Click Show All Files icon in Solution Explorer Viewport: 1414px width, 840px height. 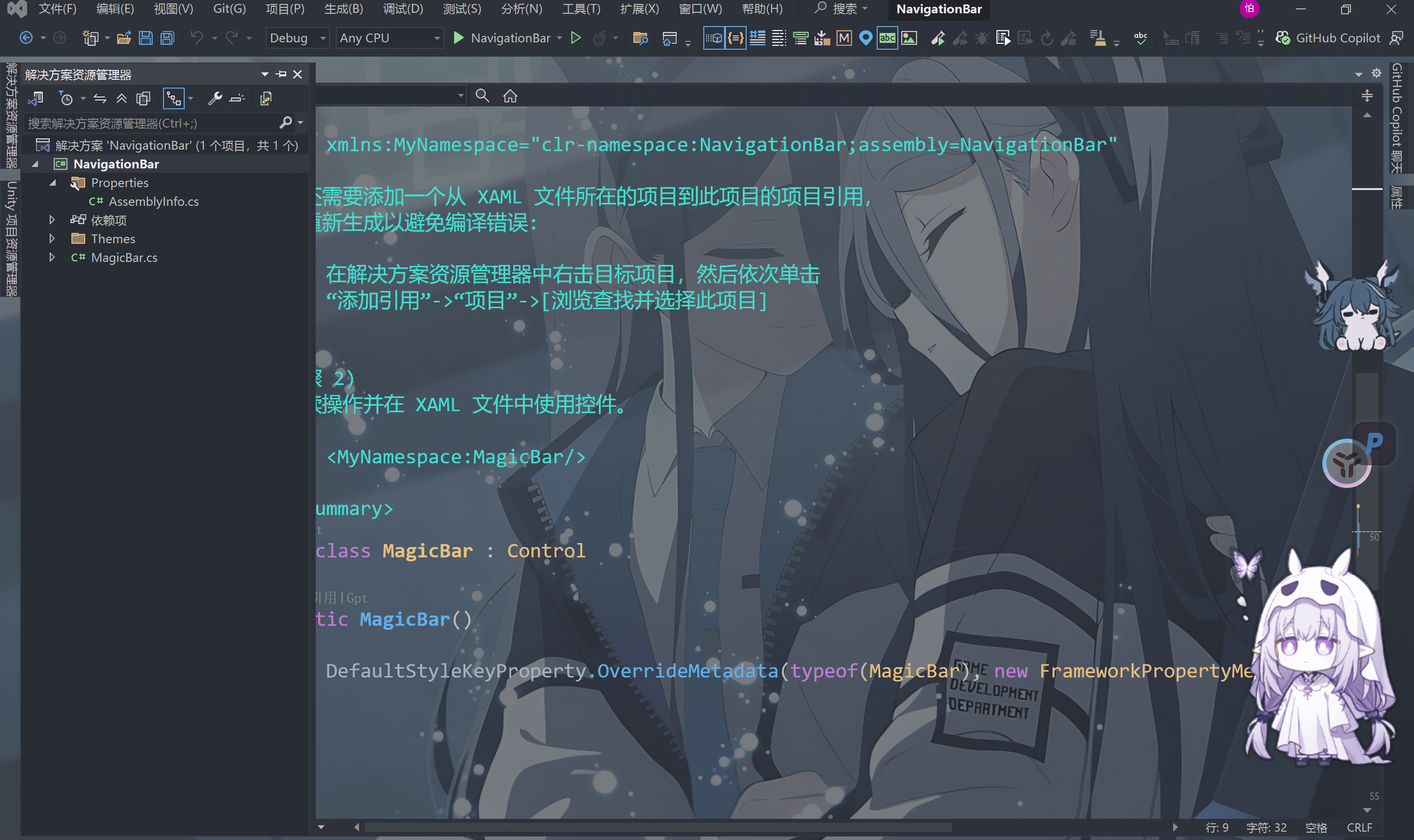143,99
